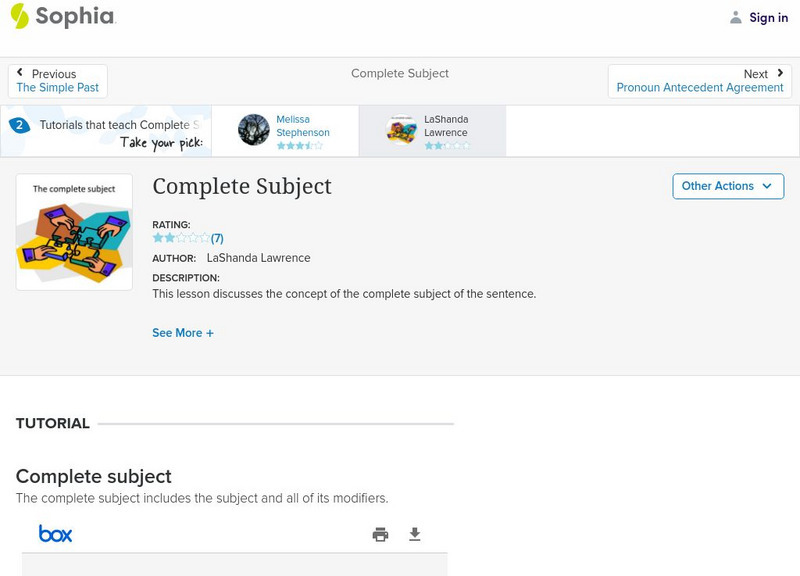Click the print icon in Box viewer
Screen dimensions: 800x576
[380, 535]
